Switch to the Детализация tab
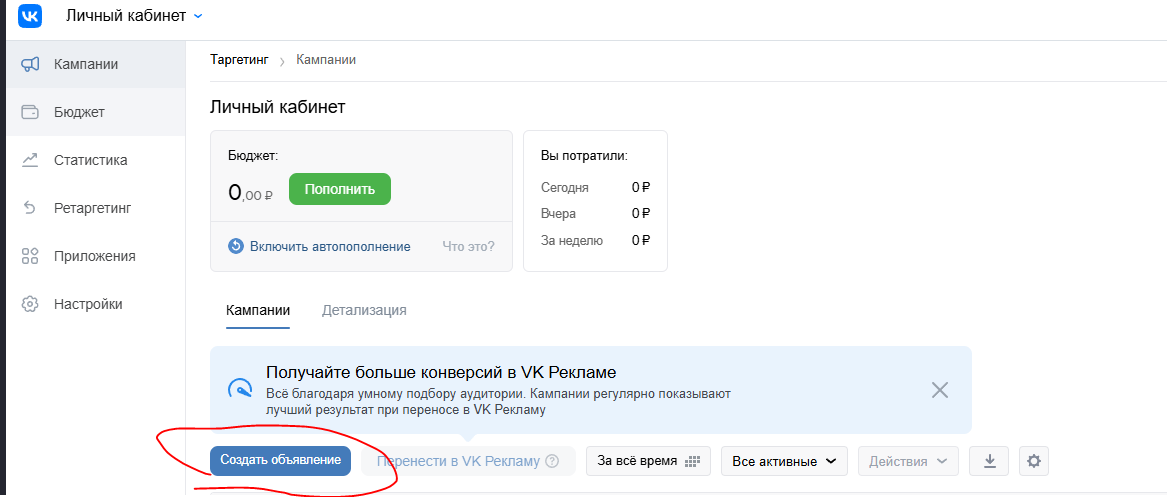Screen dimensions: 1167x497 [x=364, y=310]
